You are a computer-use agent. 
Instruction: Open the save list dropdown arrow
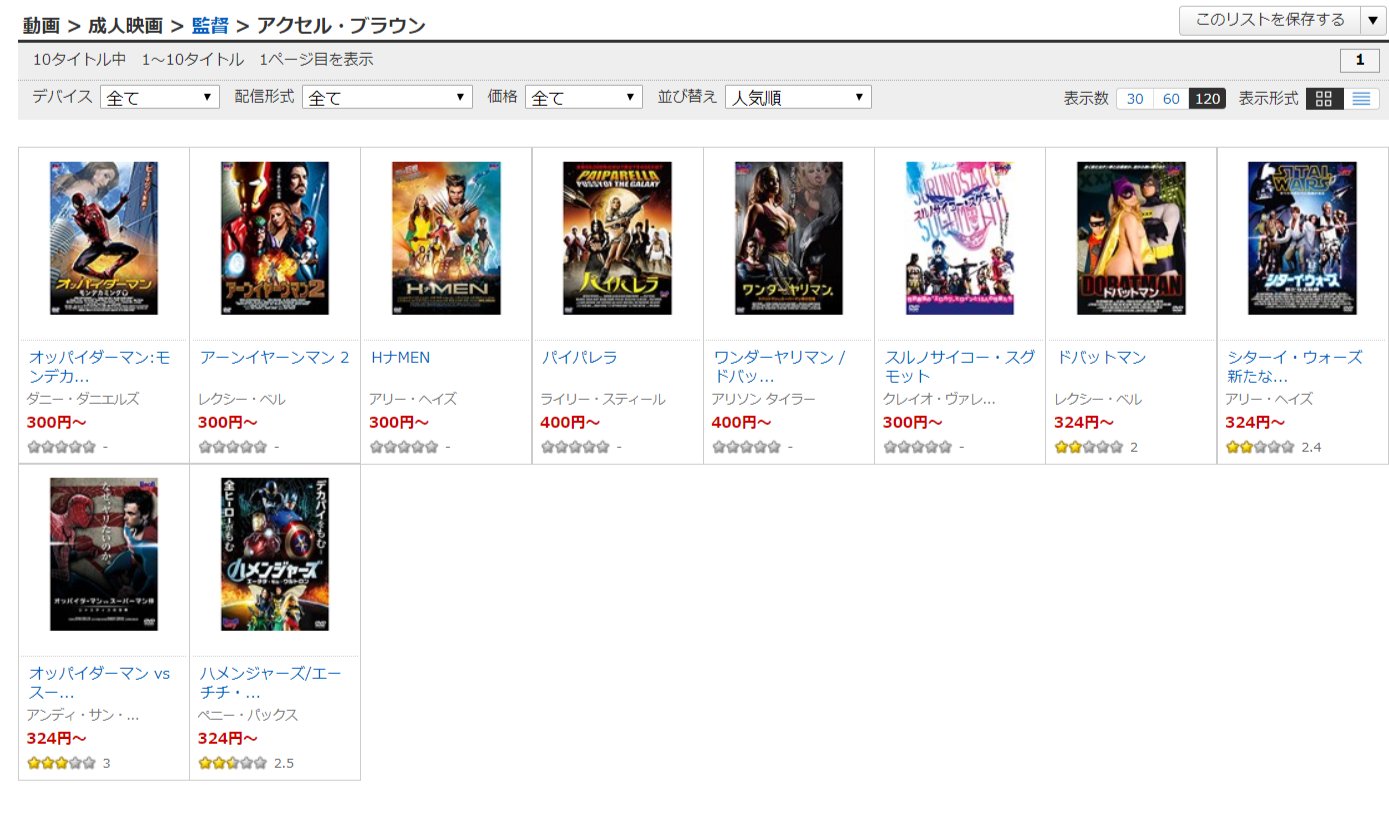[x=1372, y=20]
